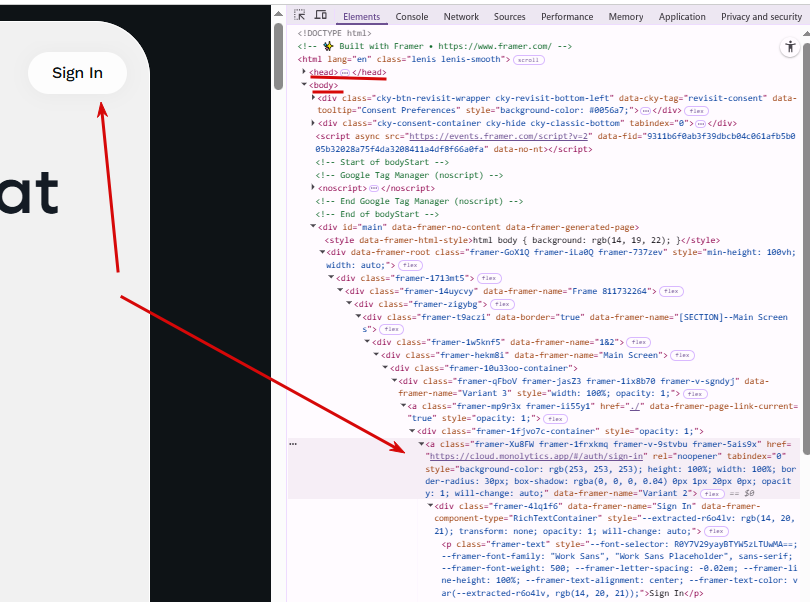Toggle the device toolbar icon
The width and height of the screenshot is (810, 602).
click(x=321, y=15)
